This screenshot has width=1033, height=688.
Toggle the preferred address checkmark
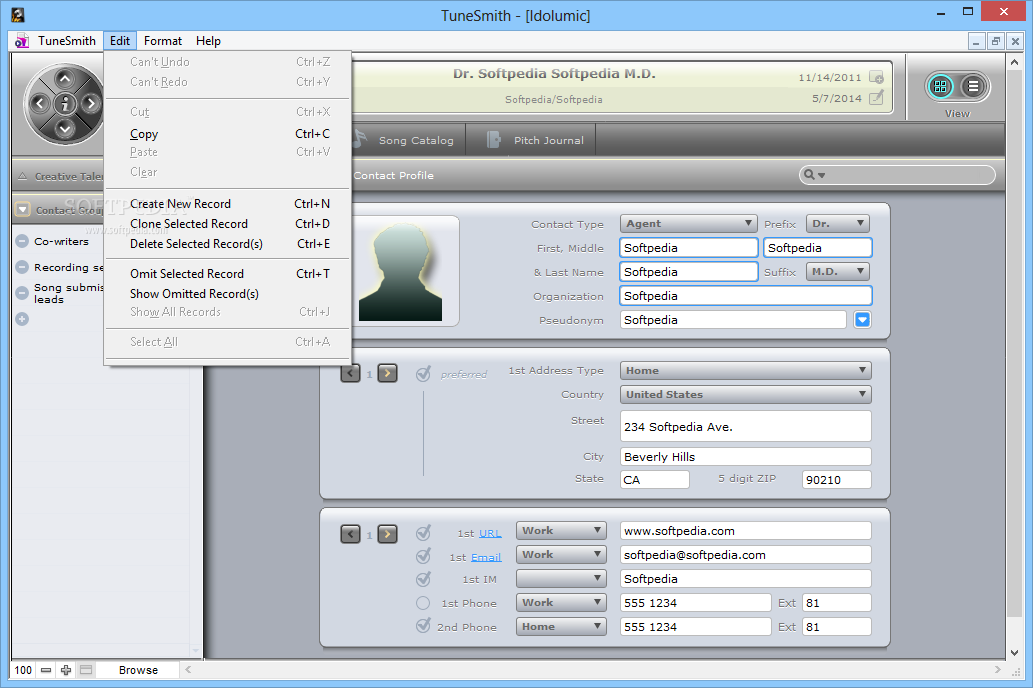tap(424, 374)
